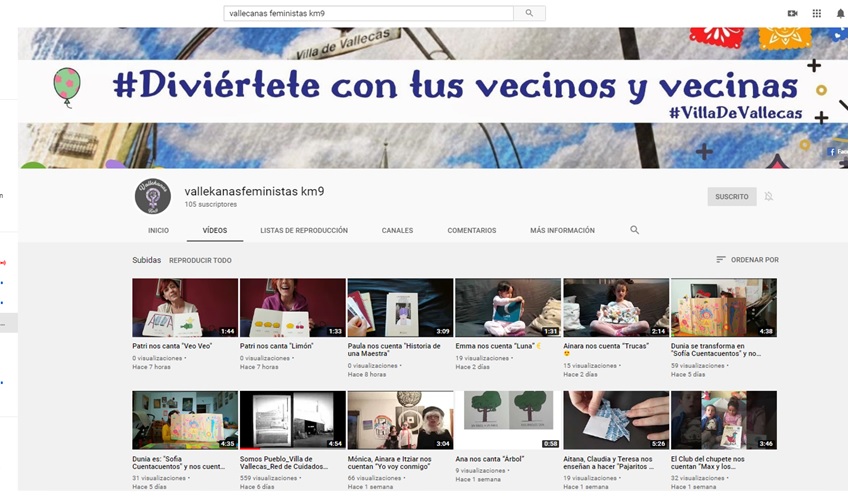Viewport: 861px width, 500px height.
Task: Open Dunia se transforma video thumbnail
Action: [724, 307]
